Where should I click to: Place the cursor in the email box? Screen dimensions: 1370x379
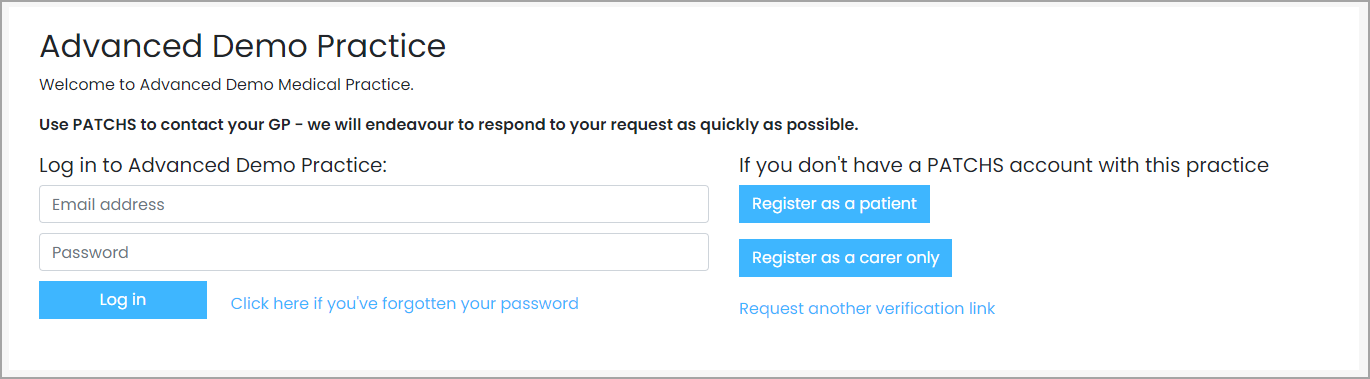click(x=374, y=204)
